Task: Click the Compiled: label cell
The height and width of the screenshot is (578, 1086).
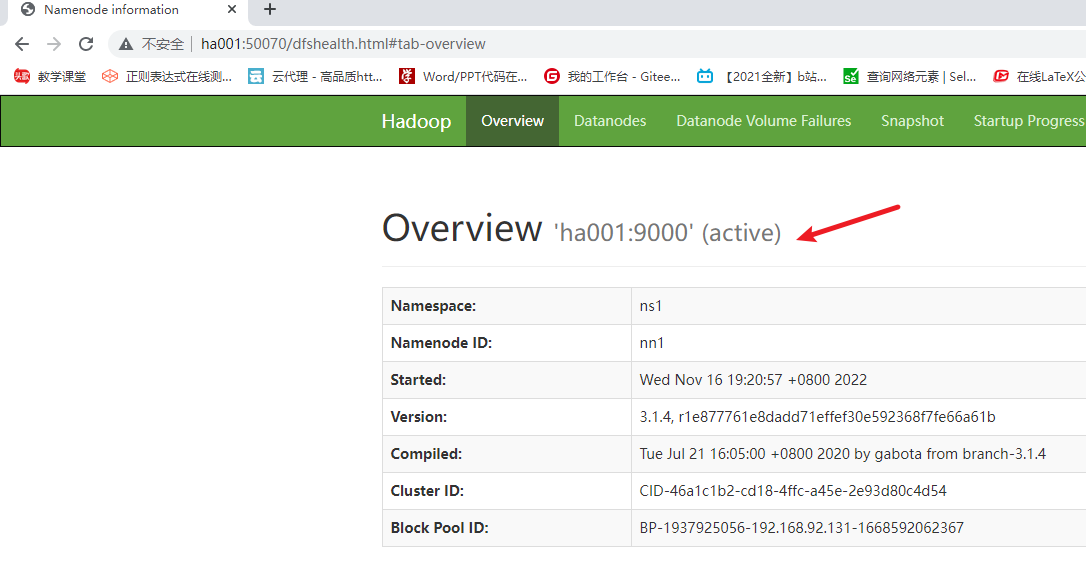Action: pyautogui.click(x=507, y=454)
